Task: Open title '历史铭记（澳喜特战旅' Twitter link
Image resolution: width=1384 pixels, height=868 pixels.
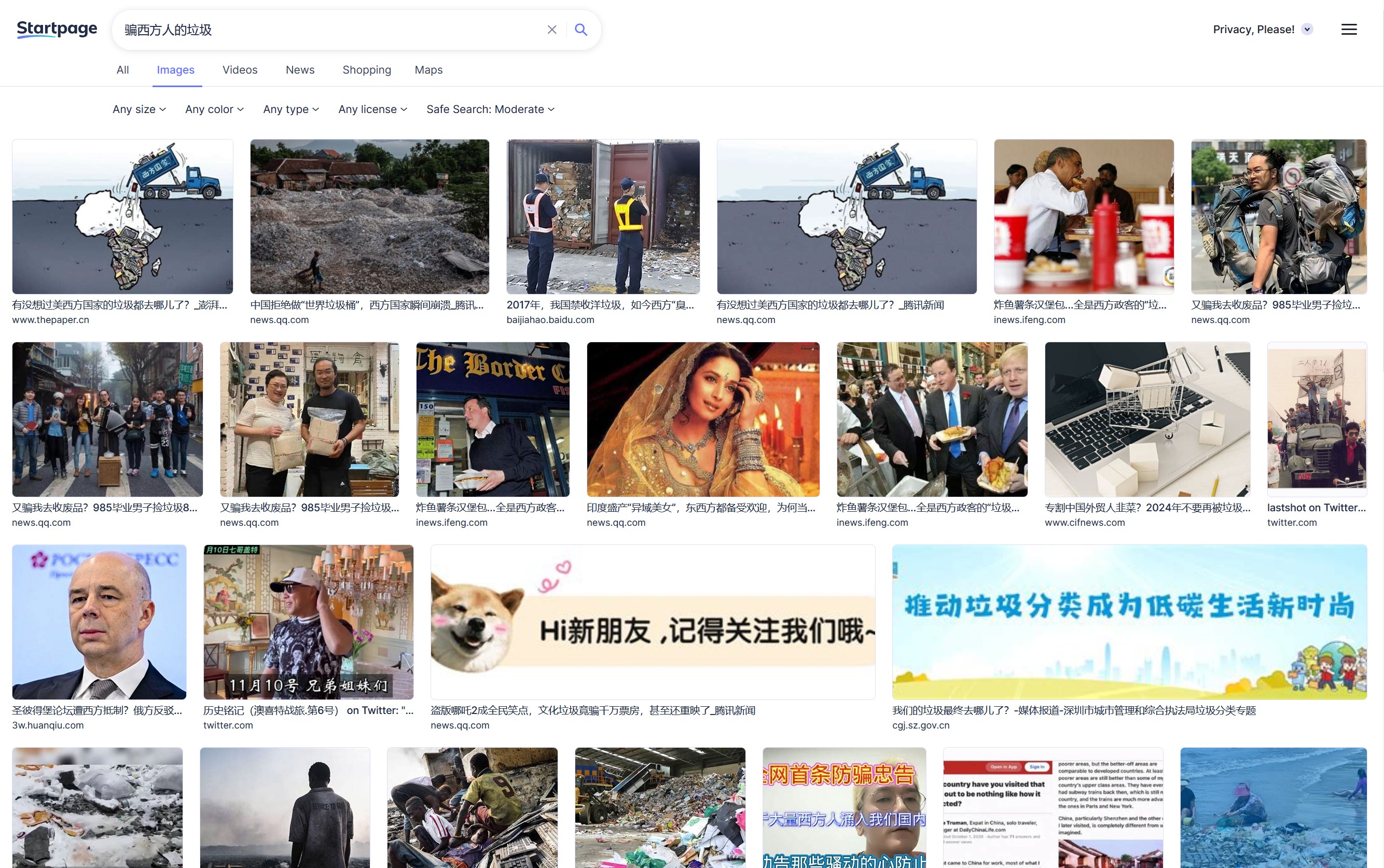Action: [x=308, y=710]
